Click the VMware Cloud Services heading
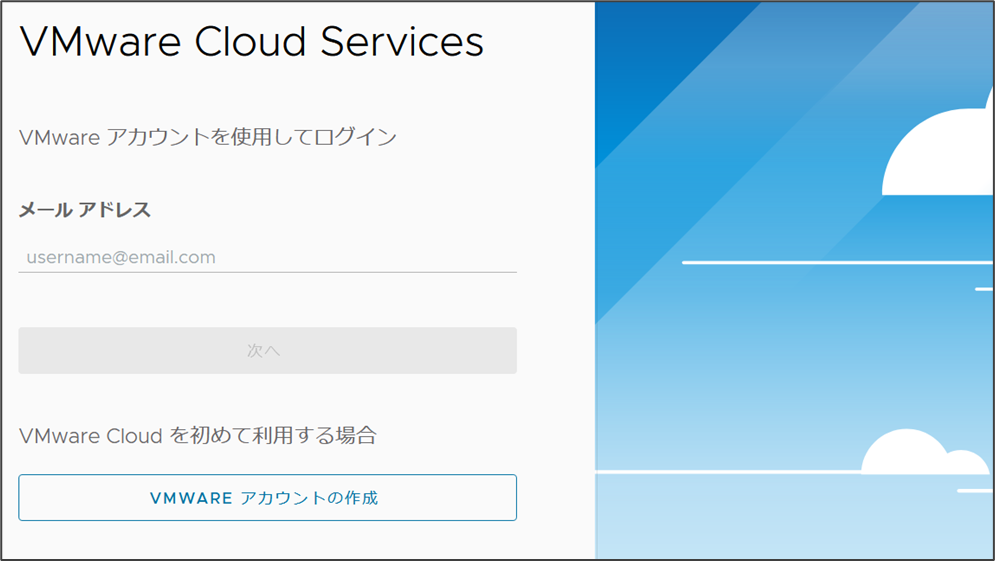995x561 pixels. (x=251, y=42)
